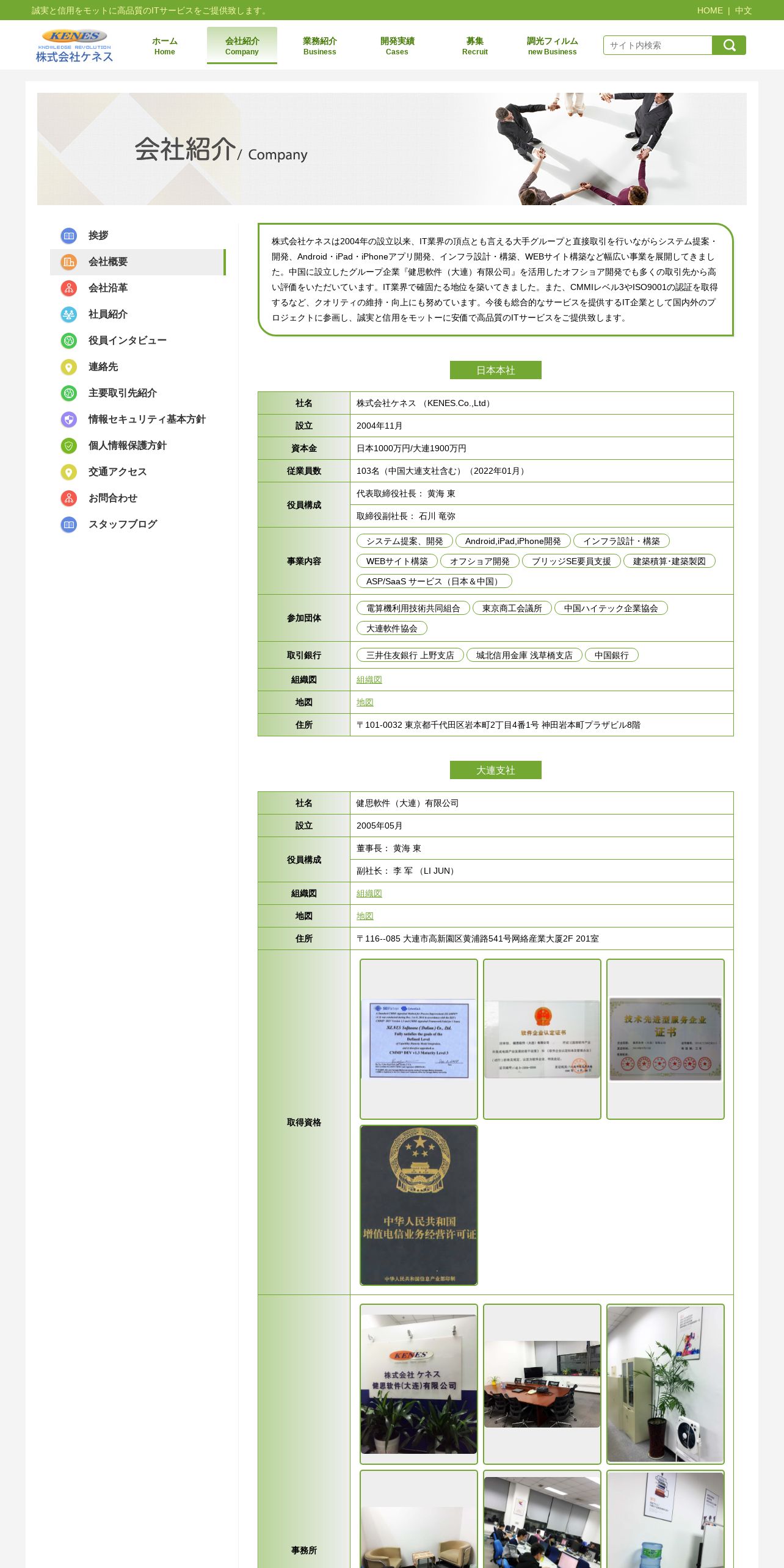This screenshot has height=1568, width=784.
Task: Click the HOME link in top bar
Action: tap(710, 10)
